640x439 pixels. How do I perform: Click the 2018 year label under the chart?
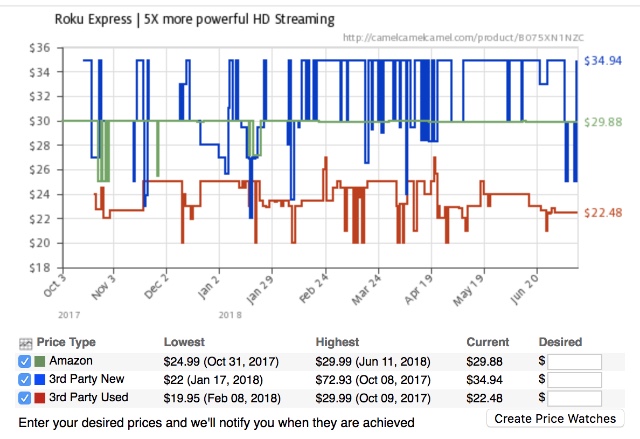point(230,315)
